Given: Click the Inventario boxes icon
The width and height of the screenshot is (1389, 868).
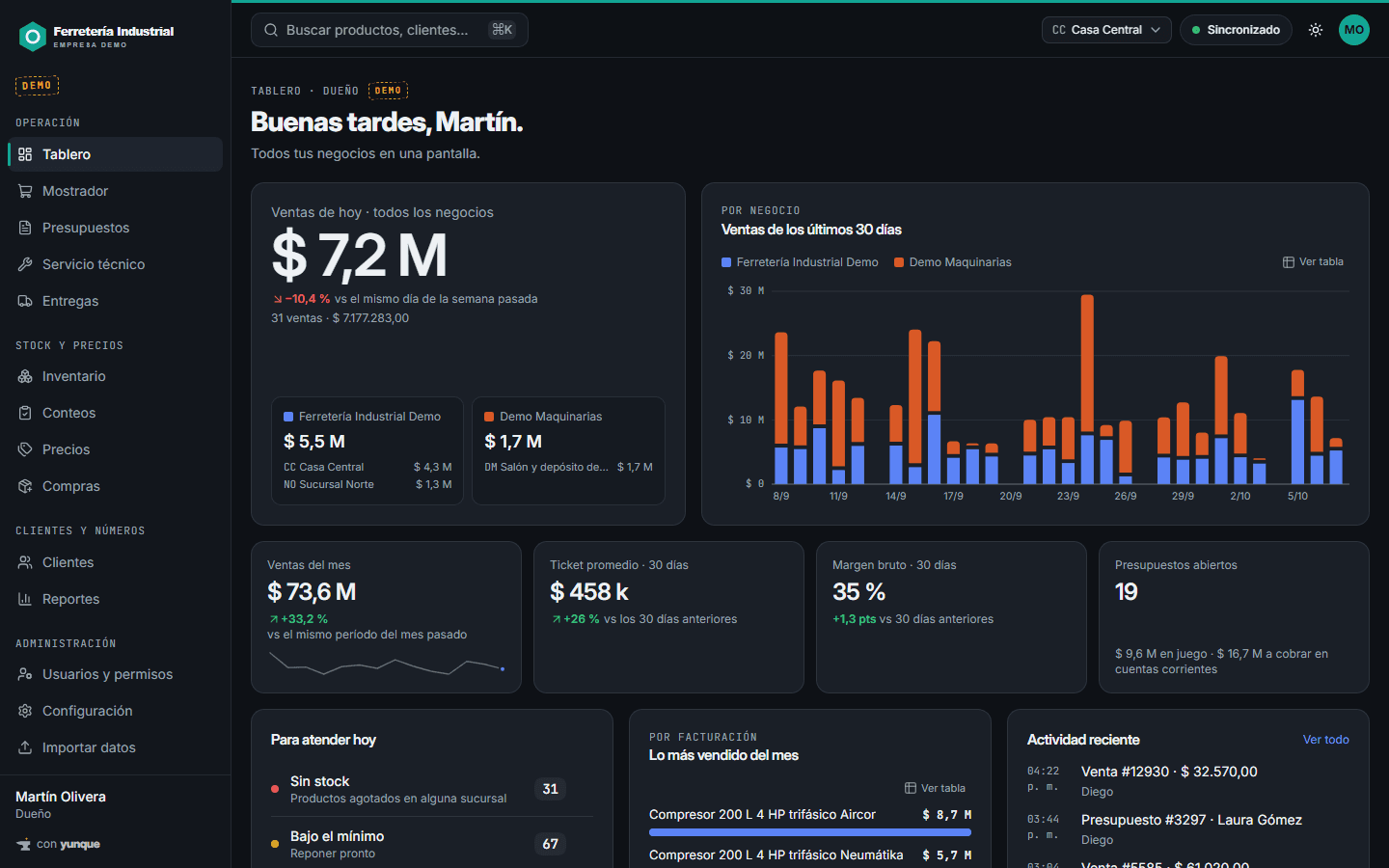Looking at the screenshot, I should (25, 376).
